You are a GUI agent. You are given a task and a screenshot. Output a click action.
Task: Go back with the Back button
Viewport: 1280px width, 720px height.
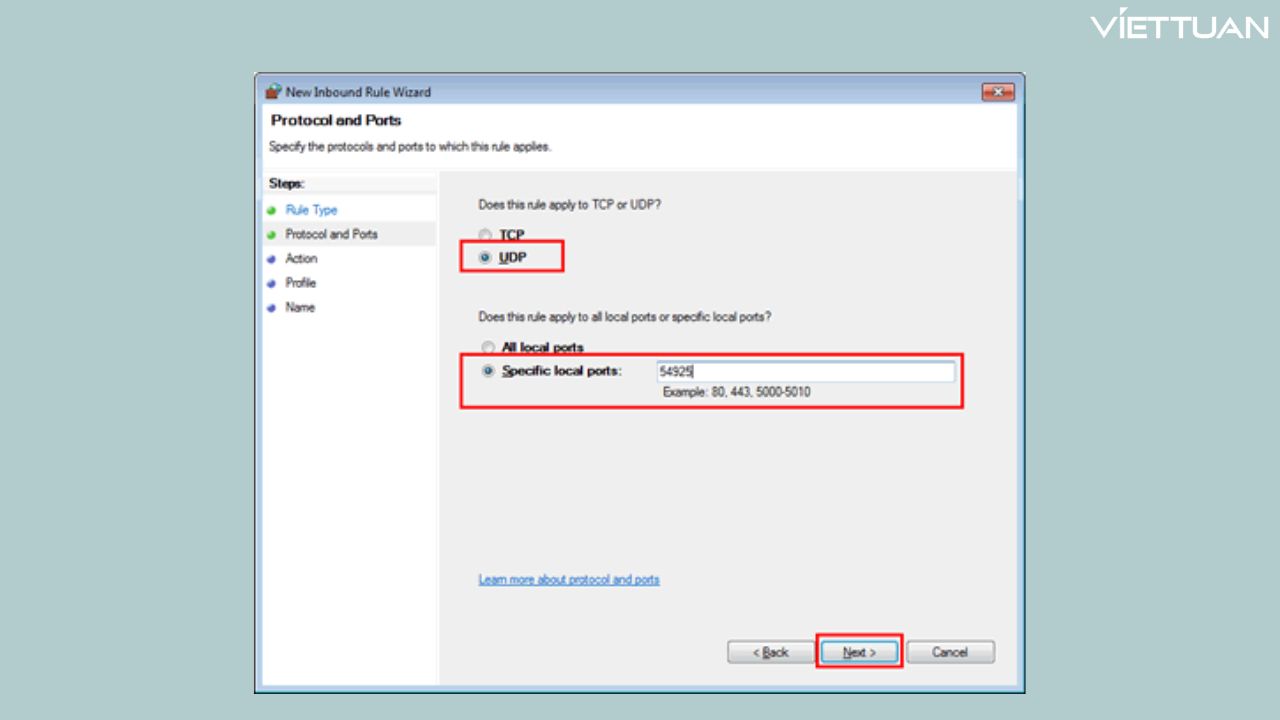(771, 652)
